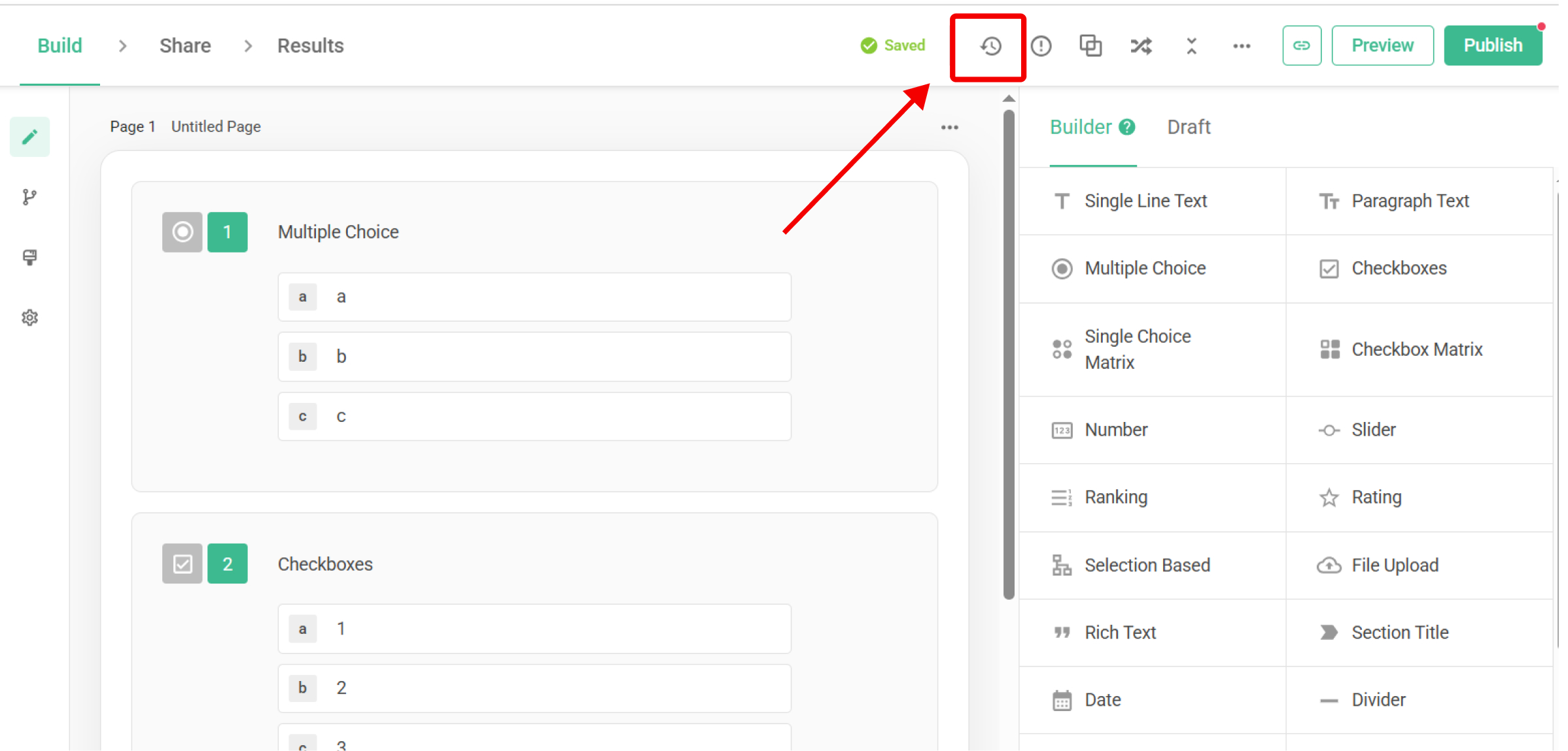The height and width of the screenshot is (751, 1568).
Task: Add a Selection Based field
Action: click(1153, 565)
